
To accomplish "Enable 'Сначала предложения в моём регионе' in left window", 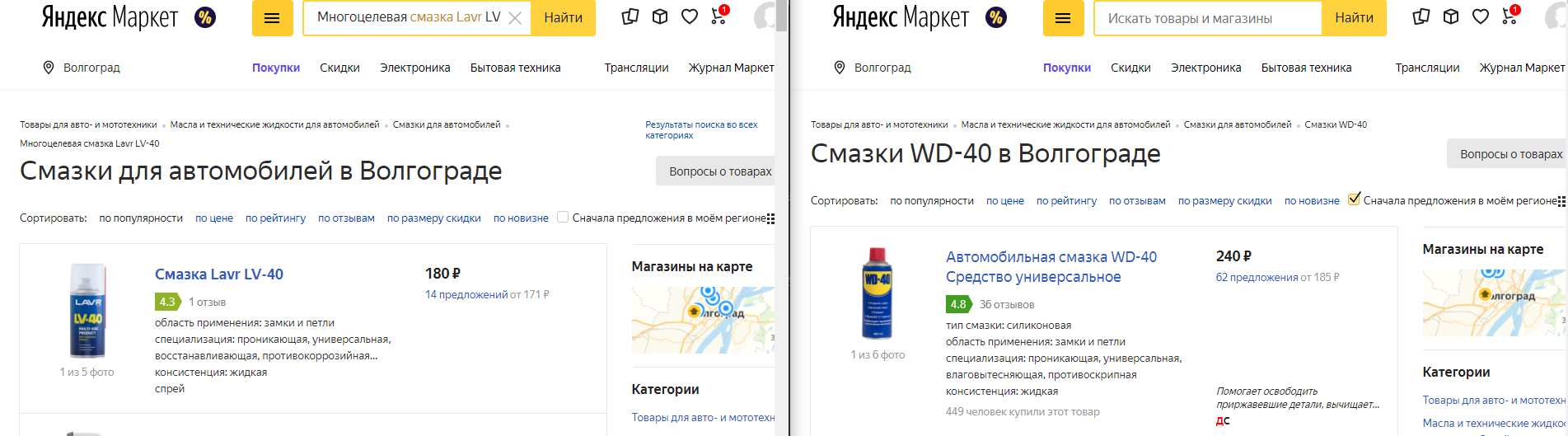I will coord(563,218).
